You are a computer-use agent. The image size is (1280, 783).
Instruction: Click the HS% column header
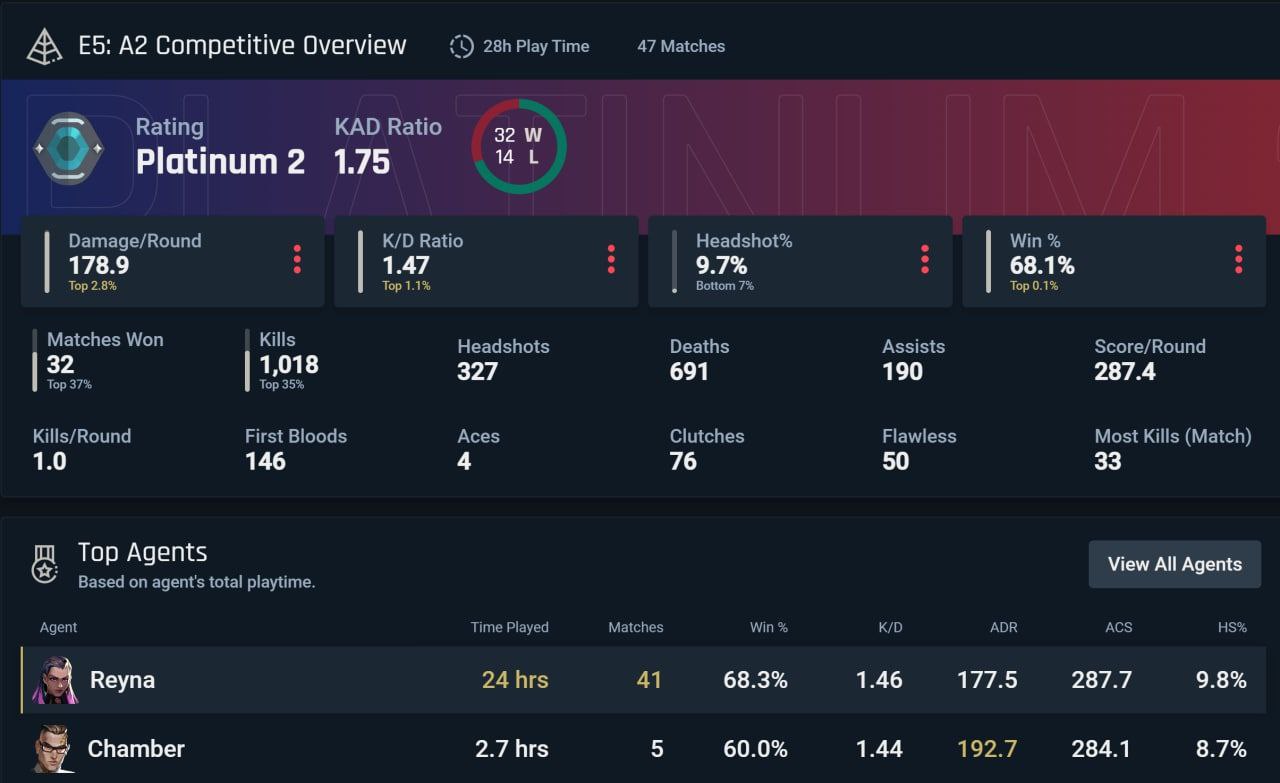[1232, 627]
